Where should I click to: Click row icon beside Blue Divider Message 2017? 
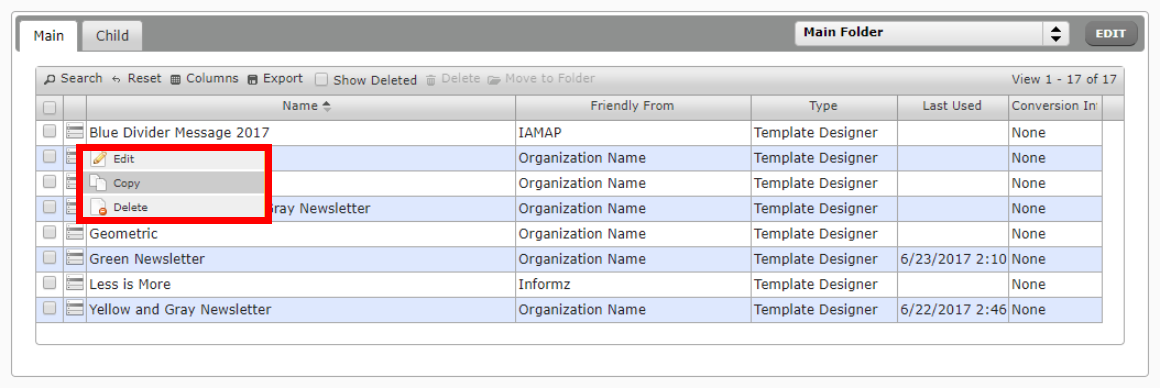pyautogui.click(x=75, y=132)
